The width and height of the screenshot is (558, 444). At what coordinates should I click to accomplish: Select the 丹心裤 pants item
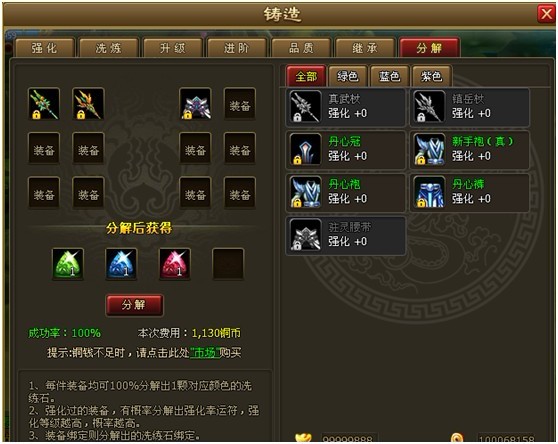click(x=470, y=192)
